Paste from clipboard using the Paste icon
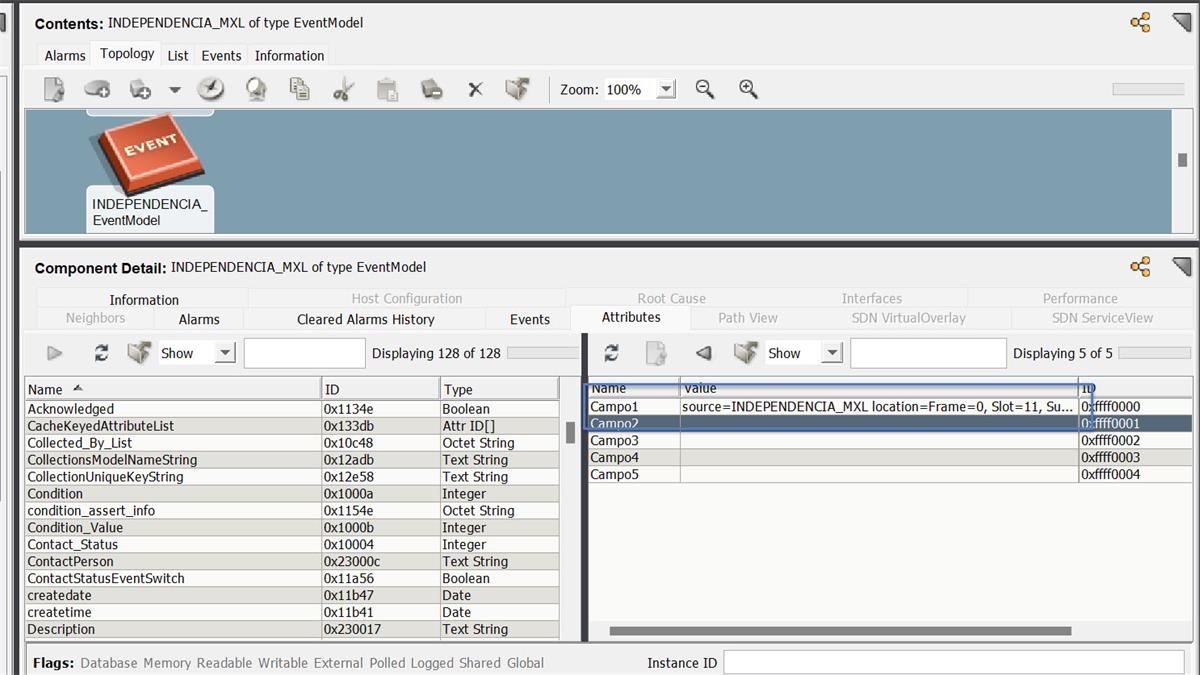 [x=388, y=89]
